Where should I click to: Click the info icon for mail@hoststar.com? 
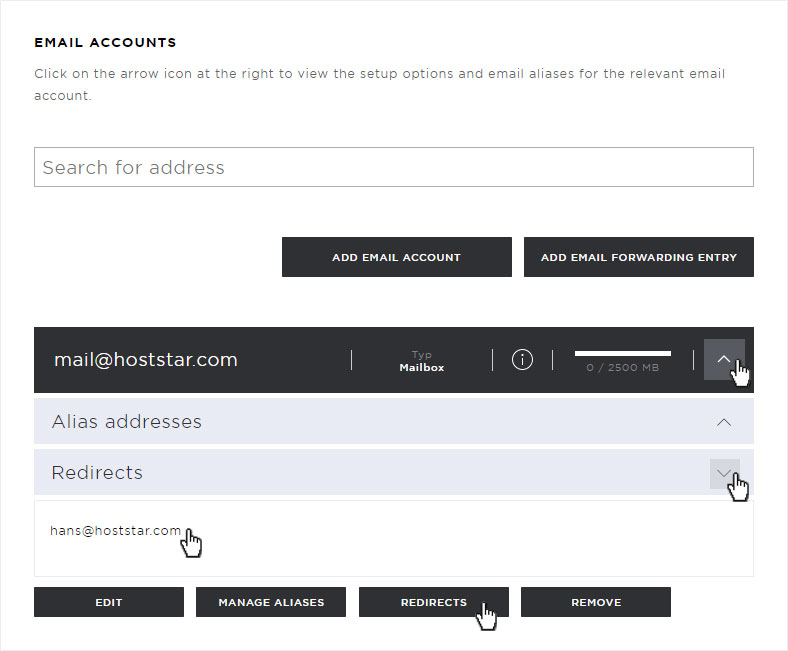(522, 359)
